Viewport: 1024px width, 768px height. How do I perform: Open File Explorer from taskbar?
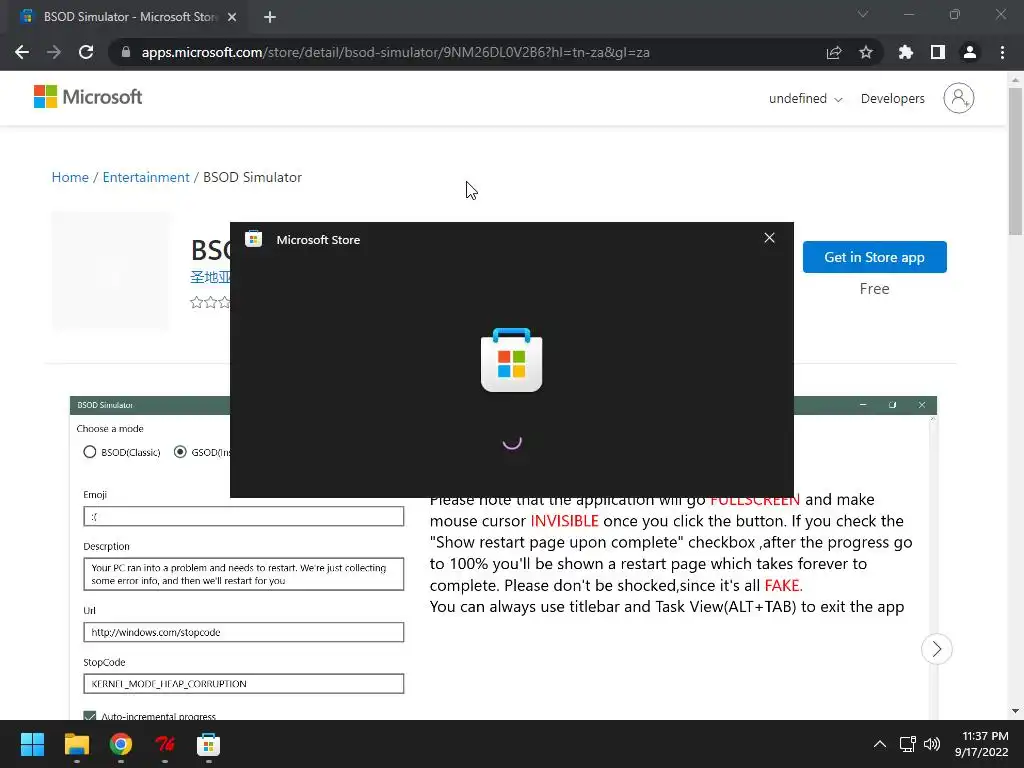click(x=76, y=744)
